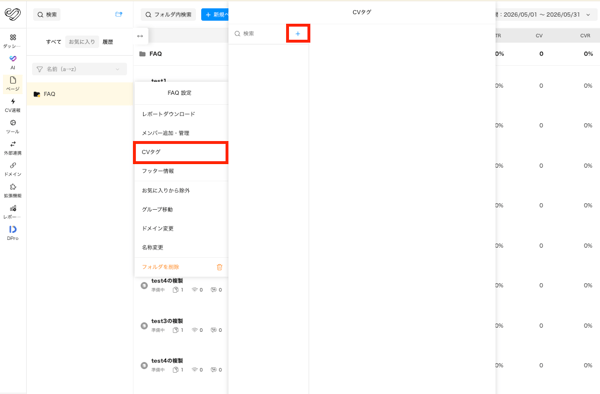This screenshot has height=394, width=600.
Task: Open the date range dropdown
Action: coord(546,15)
